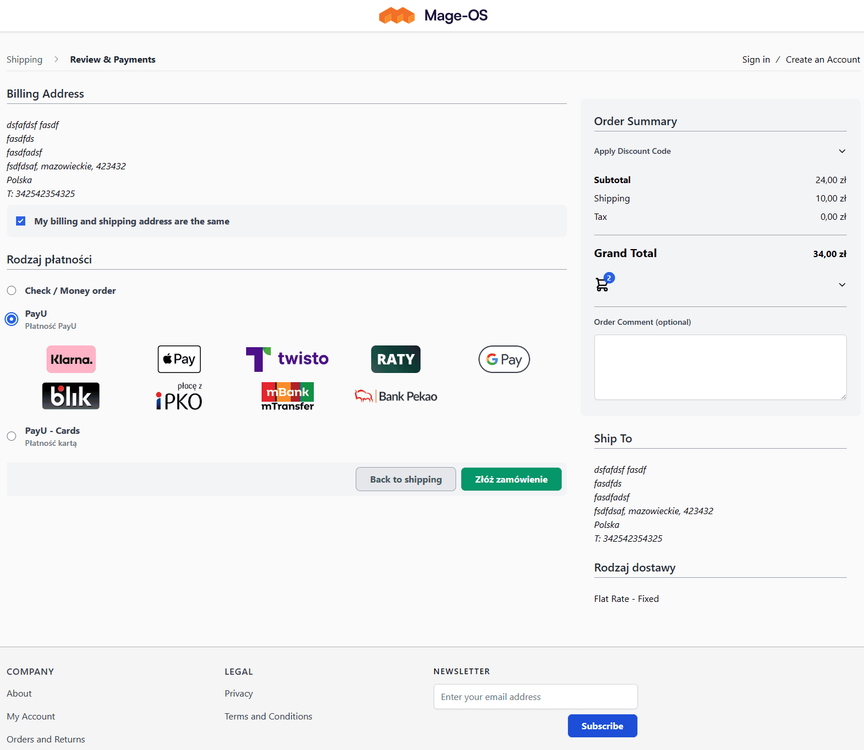Image resolution: width=864 pixels, height=750 pixels.
Task: Click Ship To phone number line
Action: 628,539
